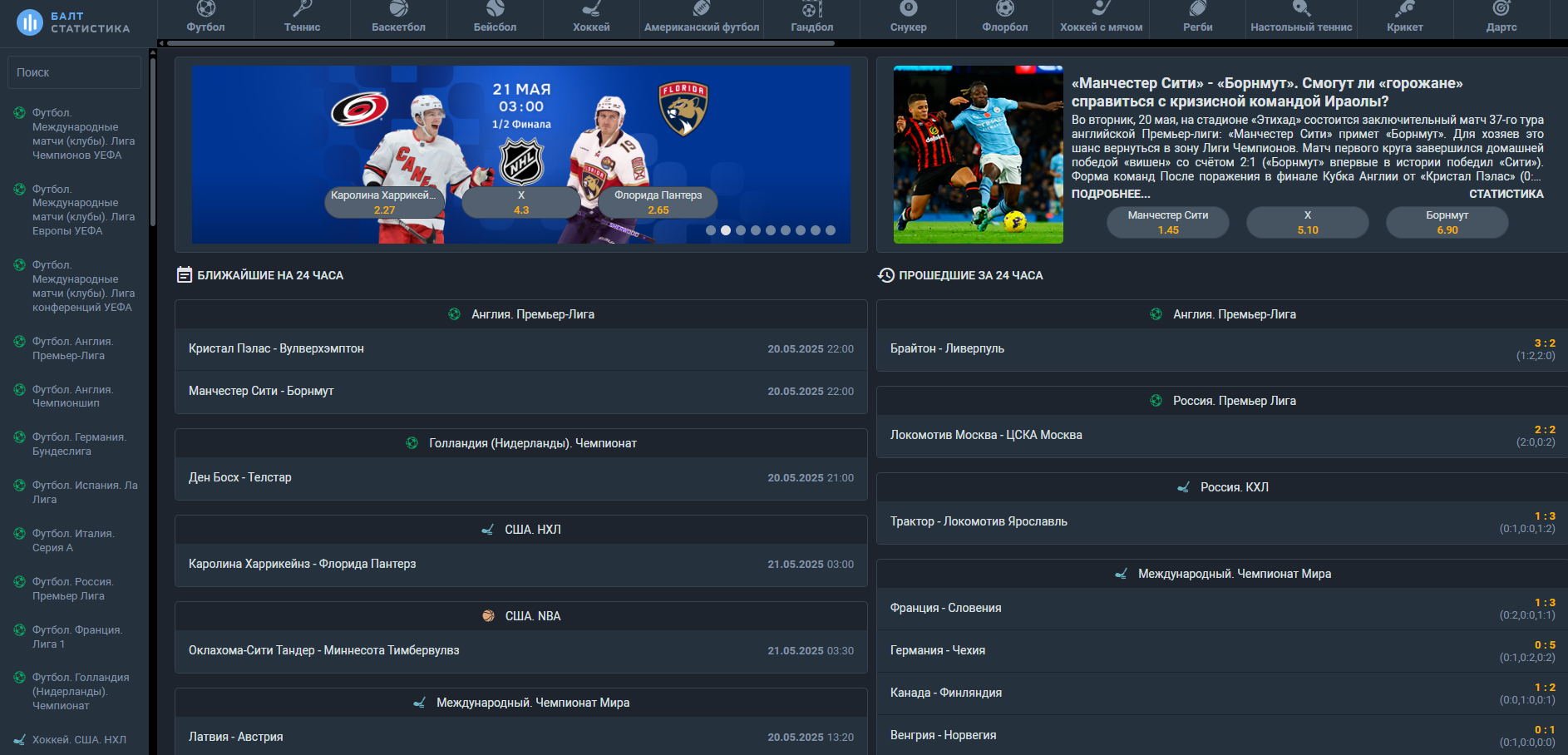This screenshot has height=755, width=1568.
Task: Open the Крикет sport icon
Action: coord(1404,8)
